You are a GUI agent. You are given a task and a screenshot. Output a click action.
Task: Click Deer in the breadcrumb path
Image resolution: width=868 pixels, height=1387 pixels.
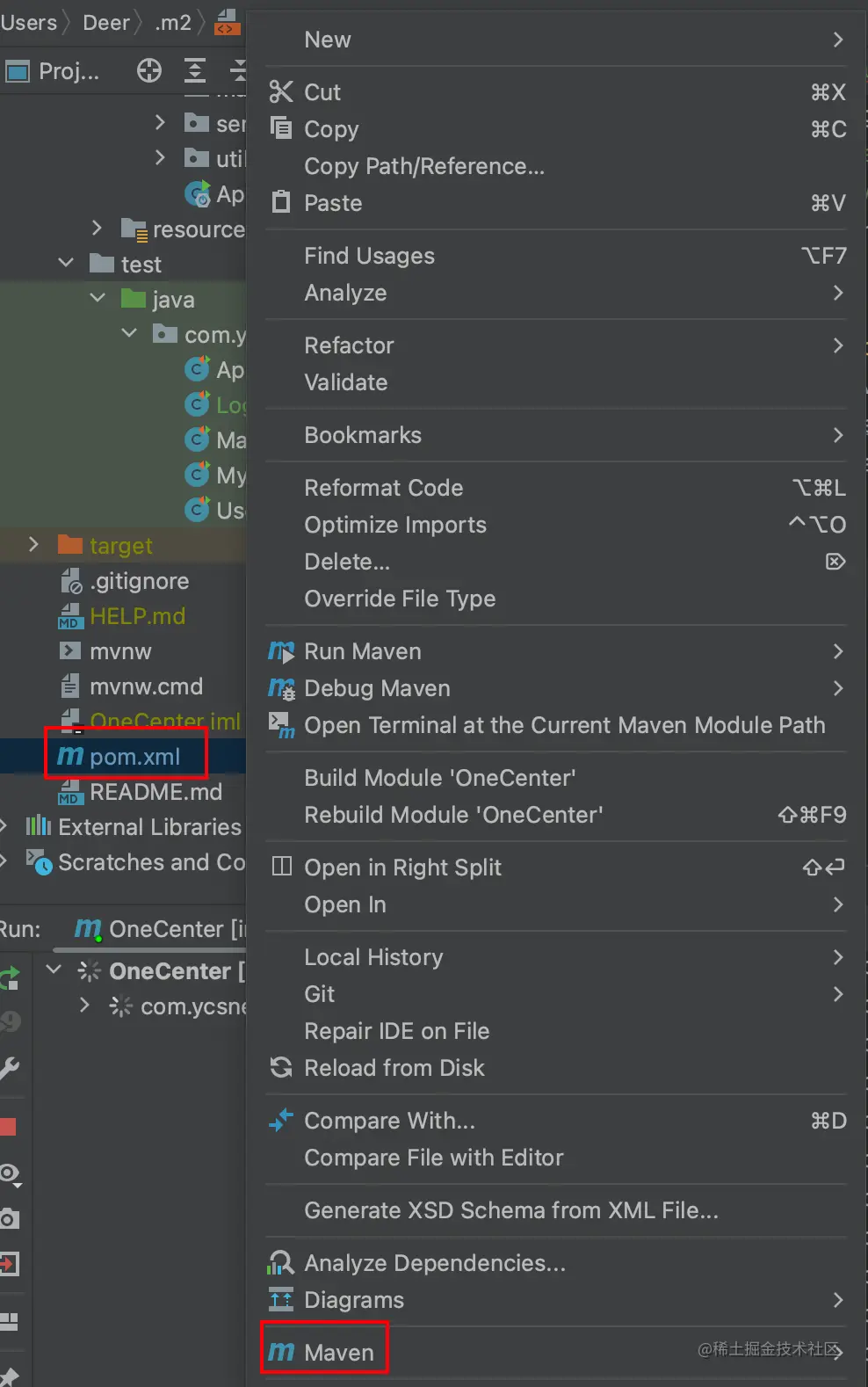click(x=105, y=23)
